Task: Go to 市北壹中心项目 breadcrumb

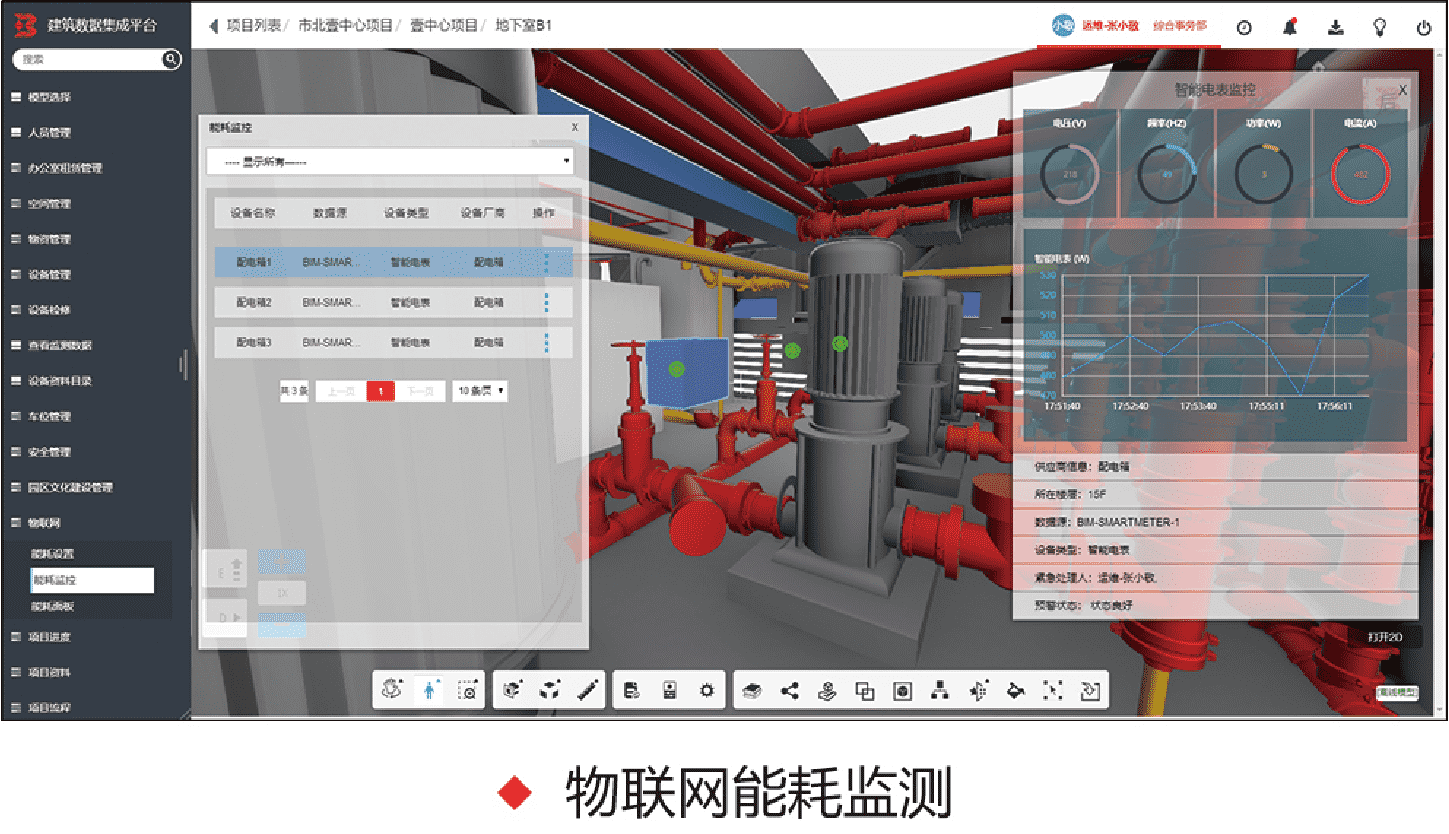Action: pyautogui.click(x=345, y=26)
